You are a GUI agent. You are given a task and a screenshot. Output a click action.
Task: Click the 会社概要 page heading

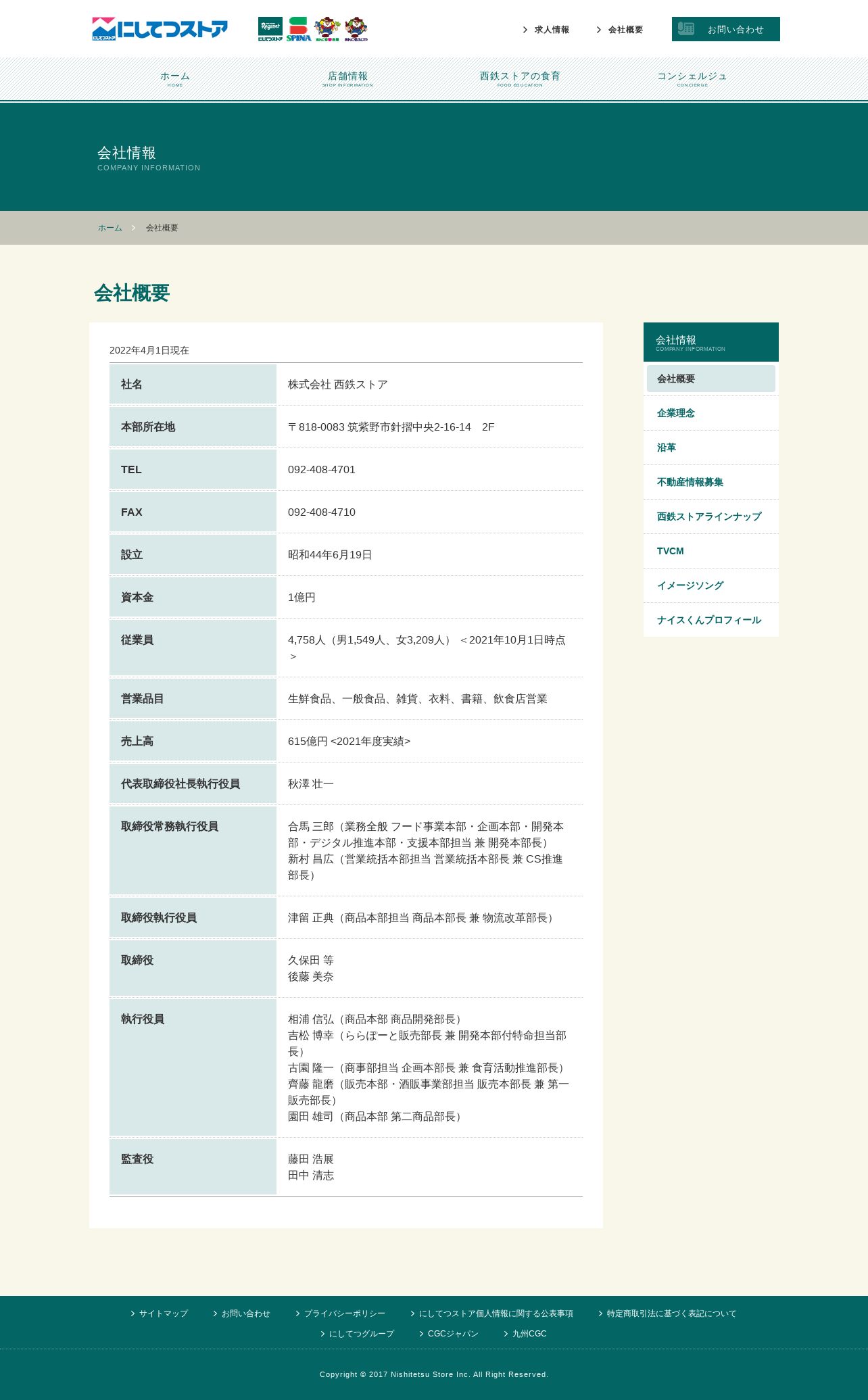point(132,293)
